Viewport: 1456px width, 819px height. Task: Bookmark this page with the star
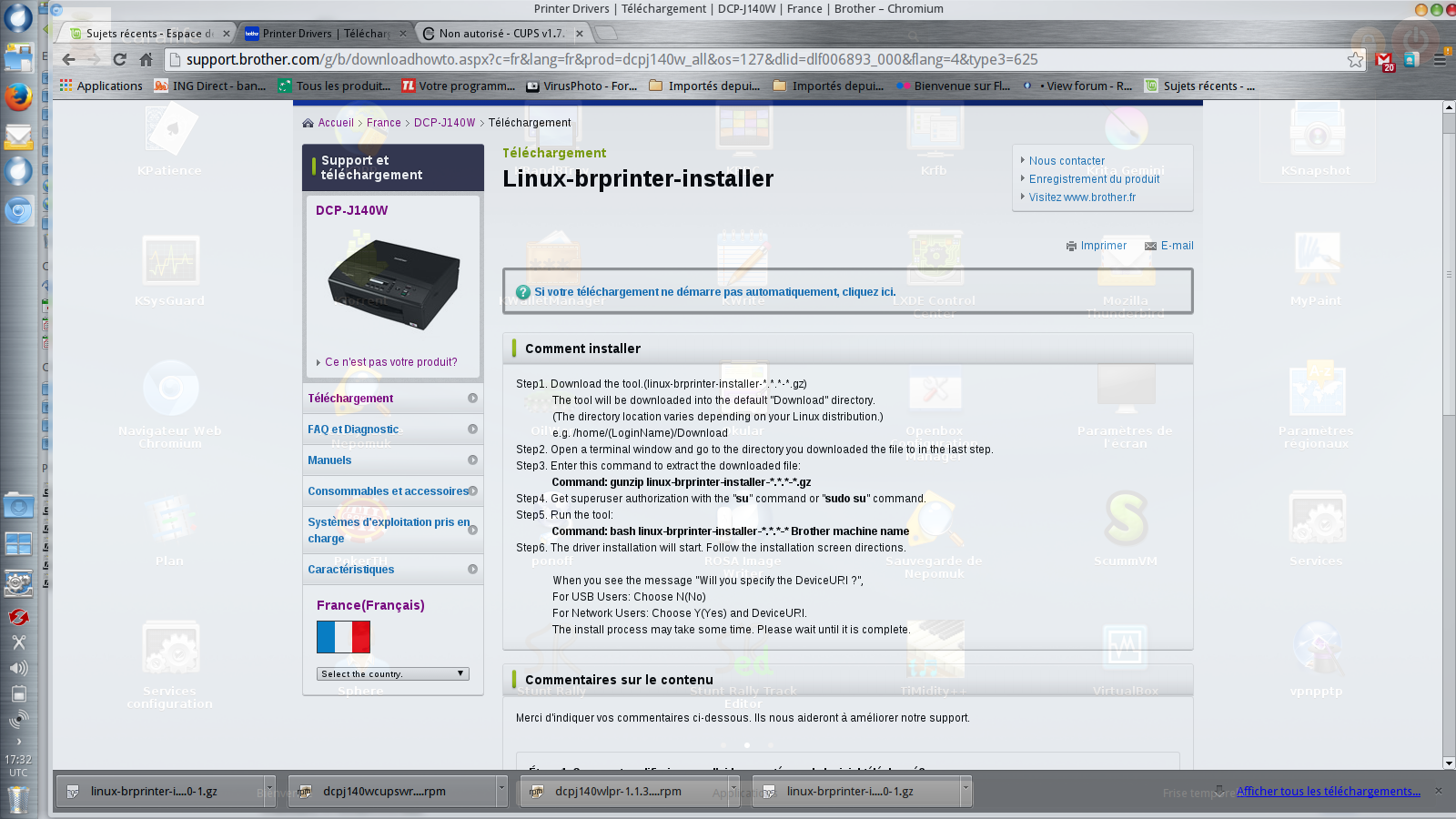point(1356,60)
